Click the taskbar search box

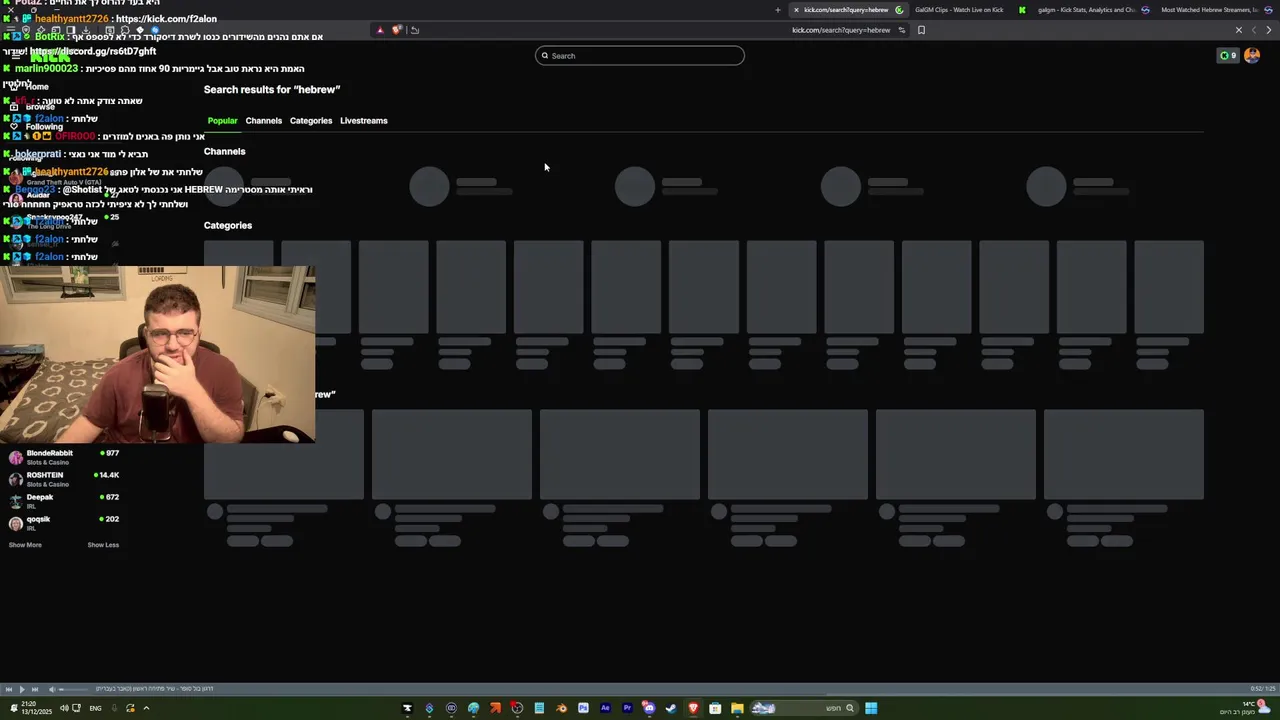tap(805, 708)
